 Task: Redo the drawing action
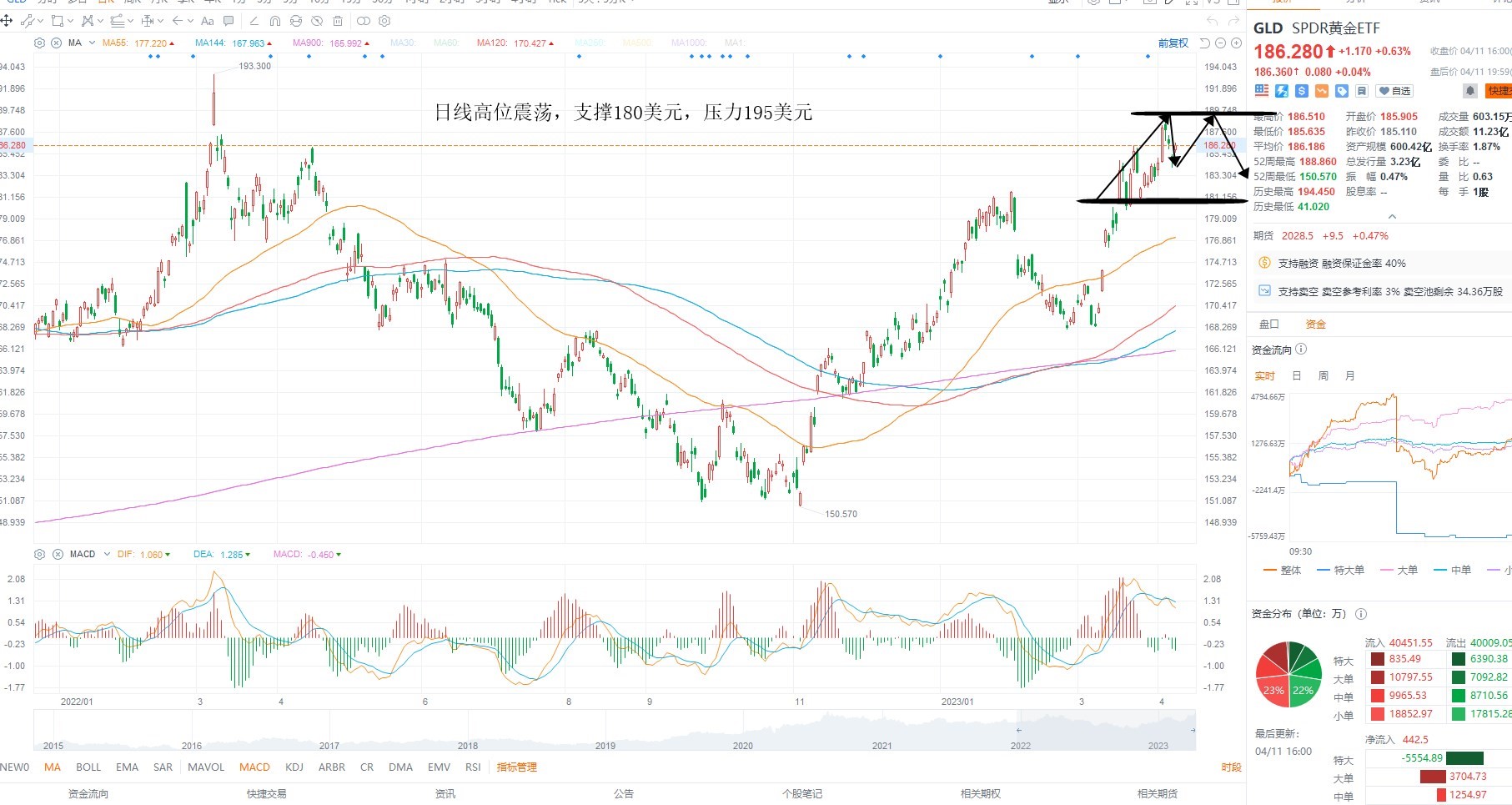[x=1233, y=20]
